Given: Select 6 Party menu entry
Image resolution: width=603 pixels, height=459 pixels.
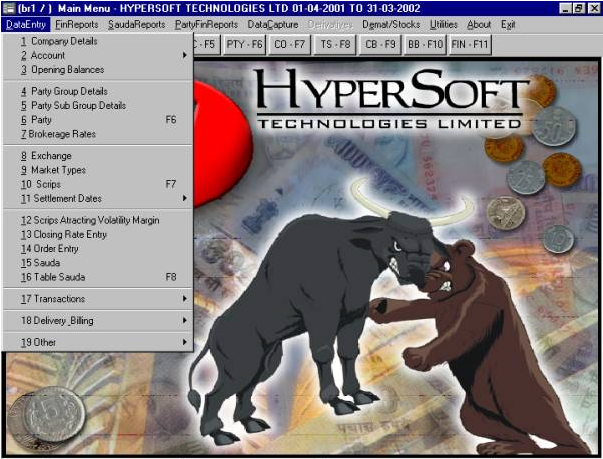Looking at the screenshot, I should click(x=98, y=120).
